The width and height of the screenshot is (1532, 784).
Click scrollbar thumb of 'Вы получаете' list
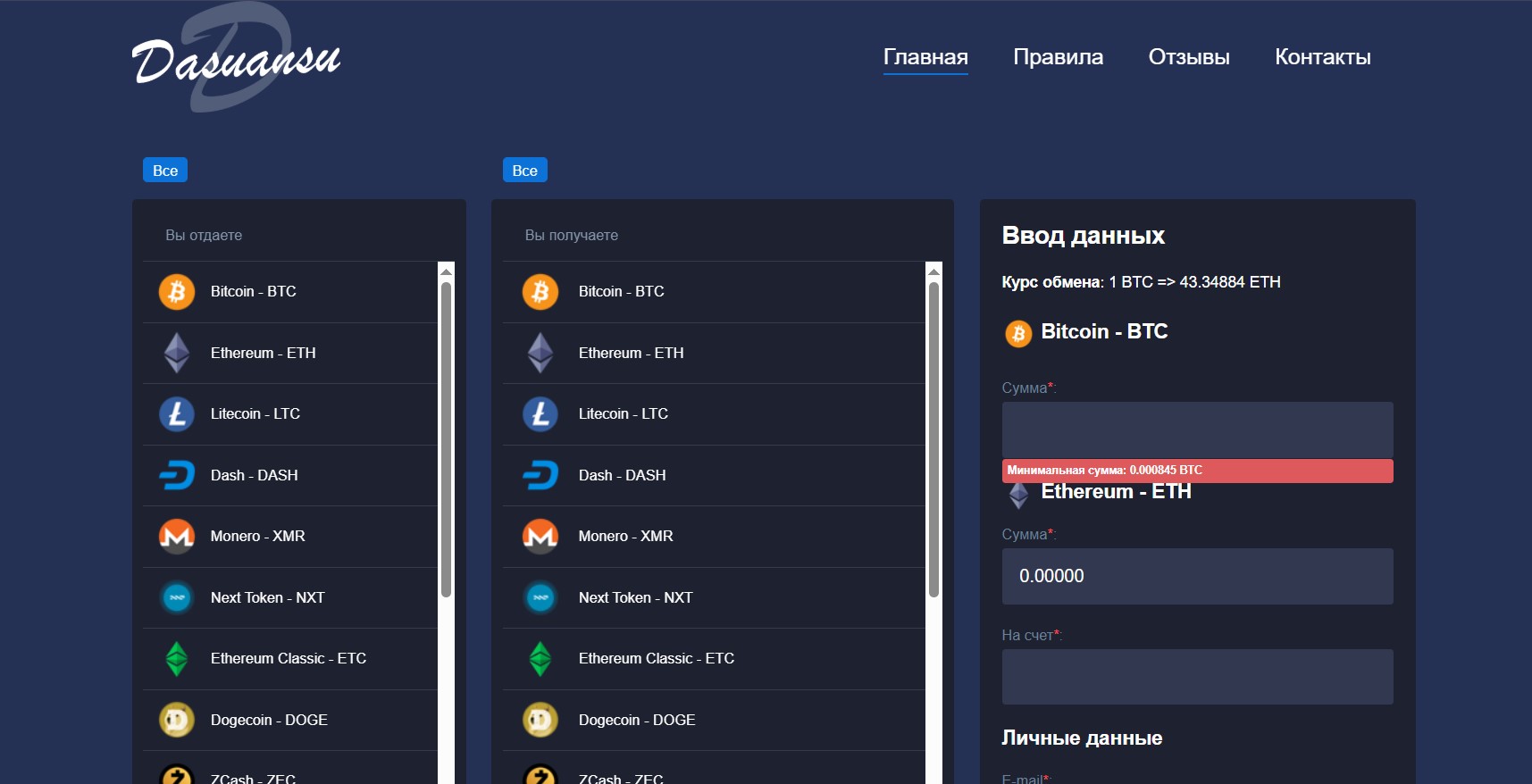coord(934,439)
